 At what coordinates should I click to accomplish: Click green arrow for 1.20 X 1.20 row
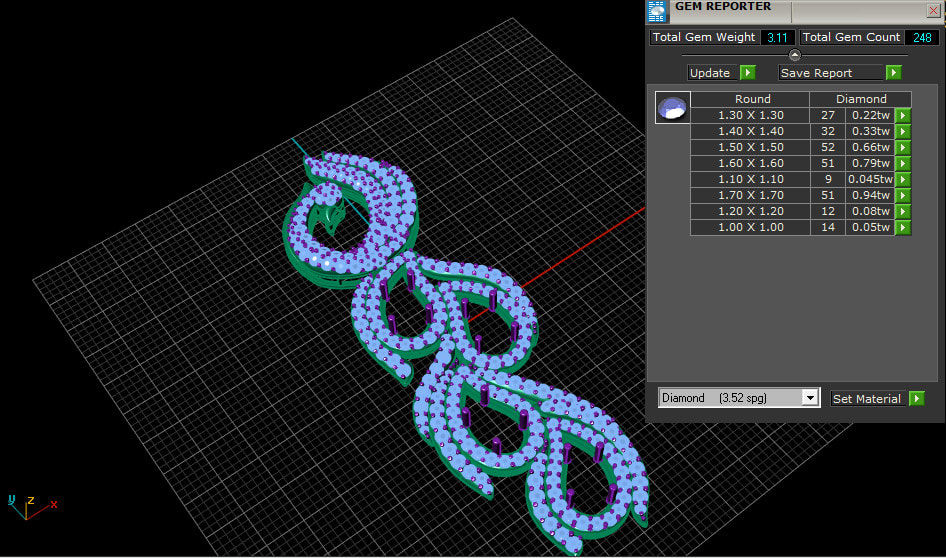[902, 211]
